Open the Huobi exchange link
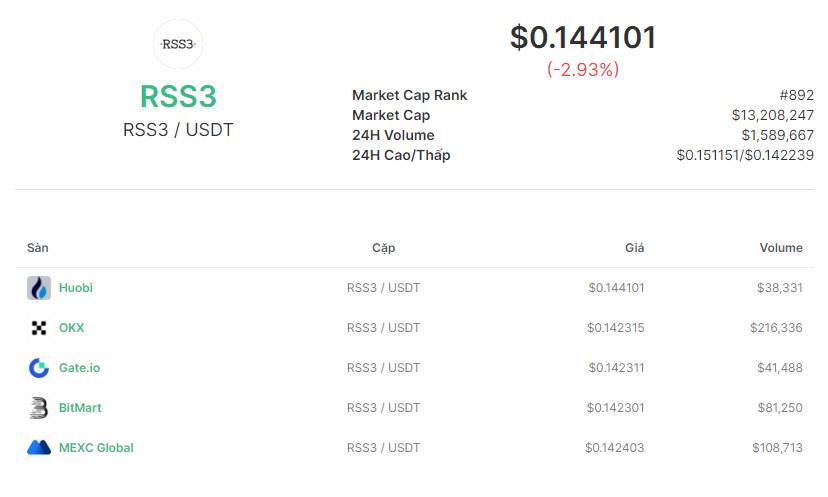 click(76, 288)
